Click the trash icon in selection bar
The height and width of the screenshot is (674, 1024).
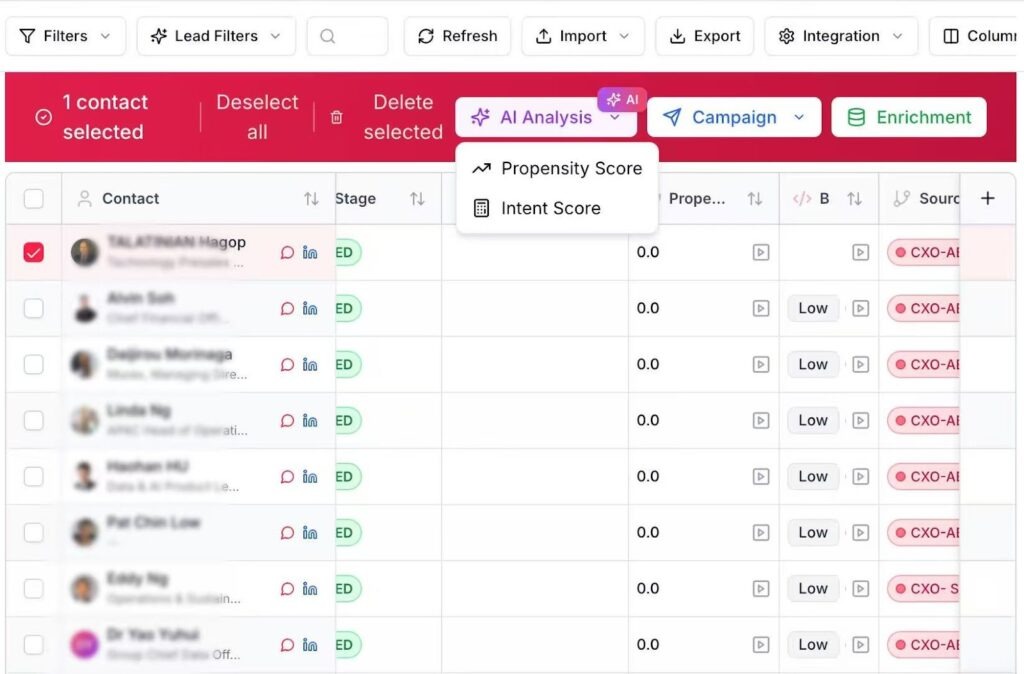(x=336, y=118)
